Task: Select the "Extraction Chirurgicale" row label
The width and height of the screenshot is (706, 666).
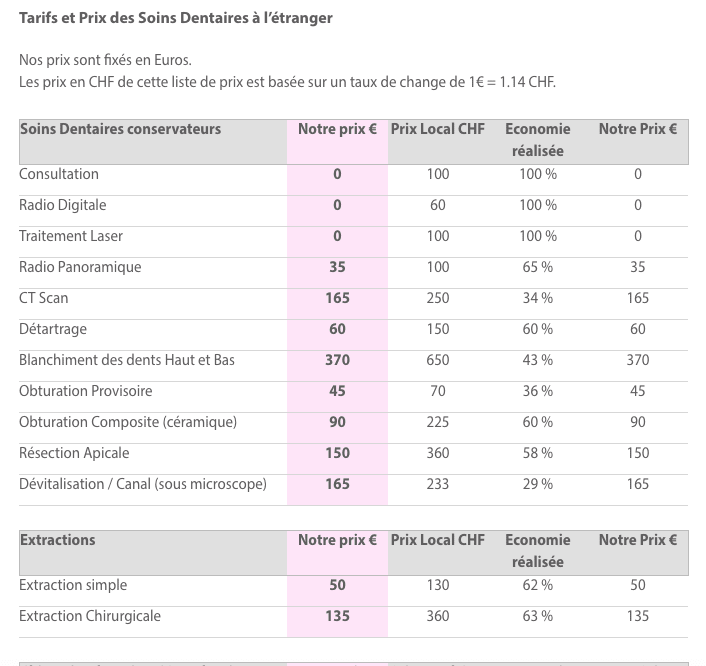Action: (90, 616)
